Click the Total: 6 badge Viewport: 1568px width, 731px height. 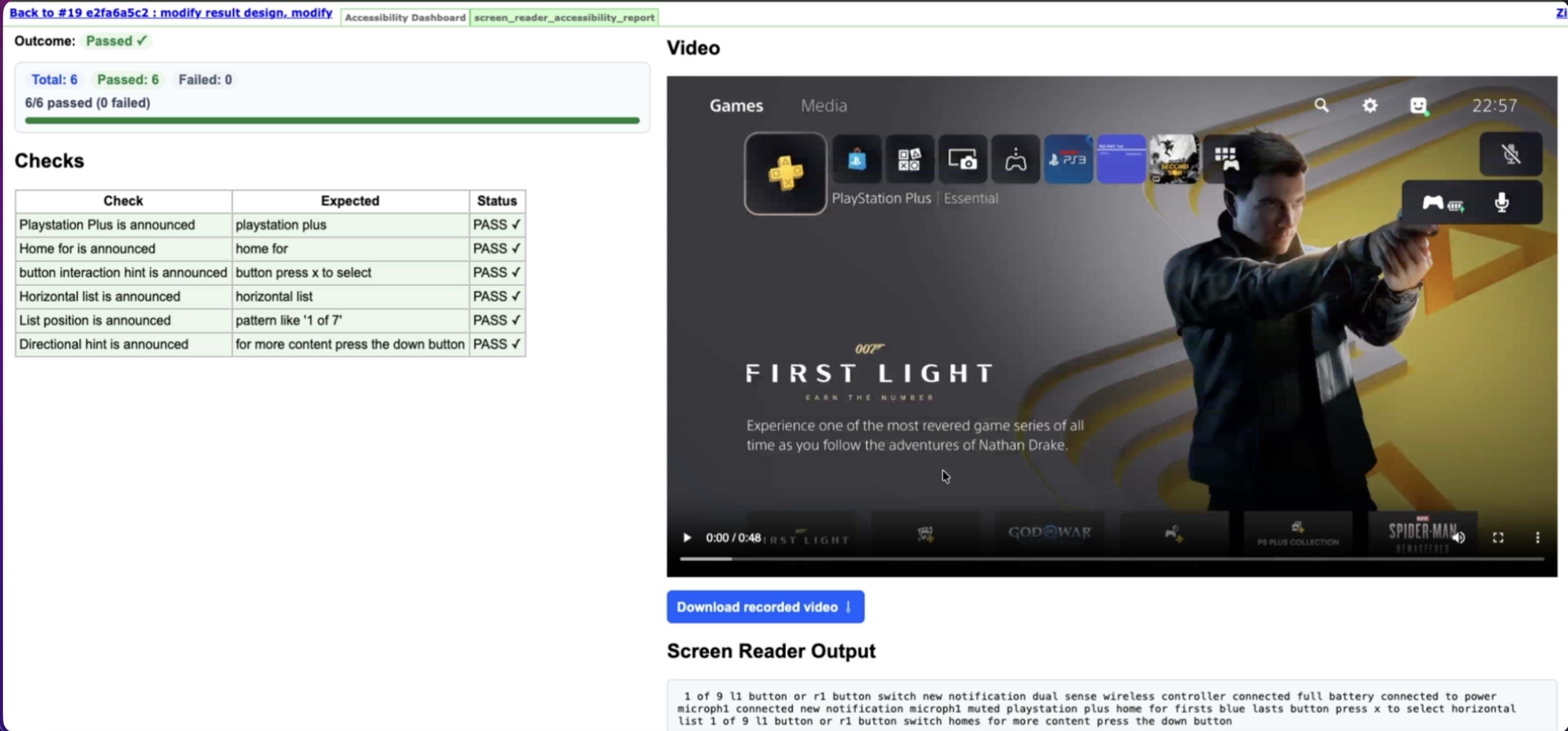(54, 79)
